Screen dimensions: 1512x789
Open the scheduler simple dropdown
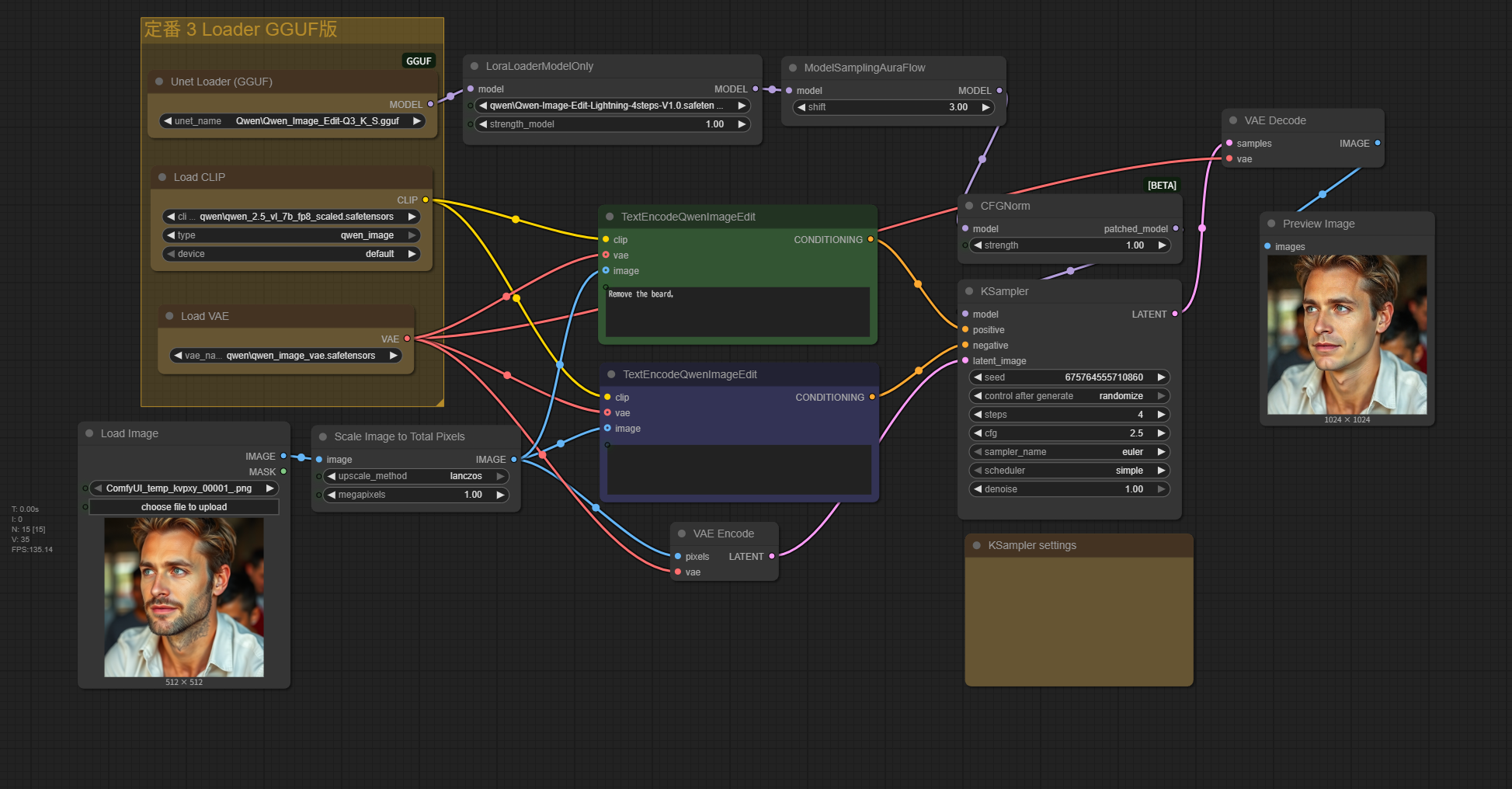tap(1069, 471)
